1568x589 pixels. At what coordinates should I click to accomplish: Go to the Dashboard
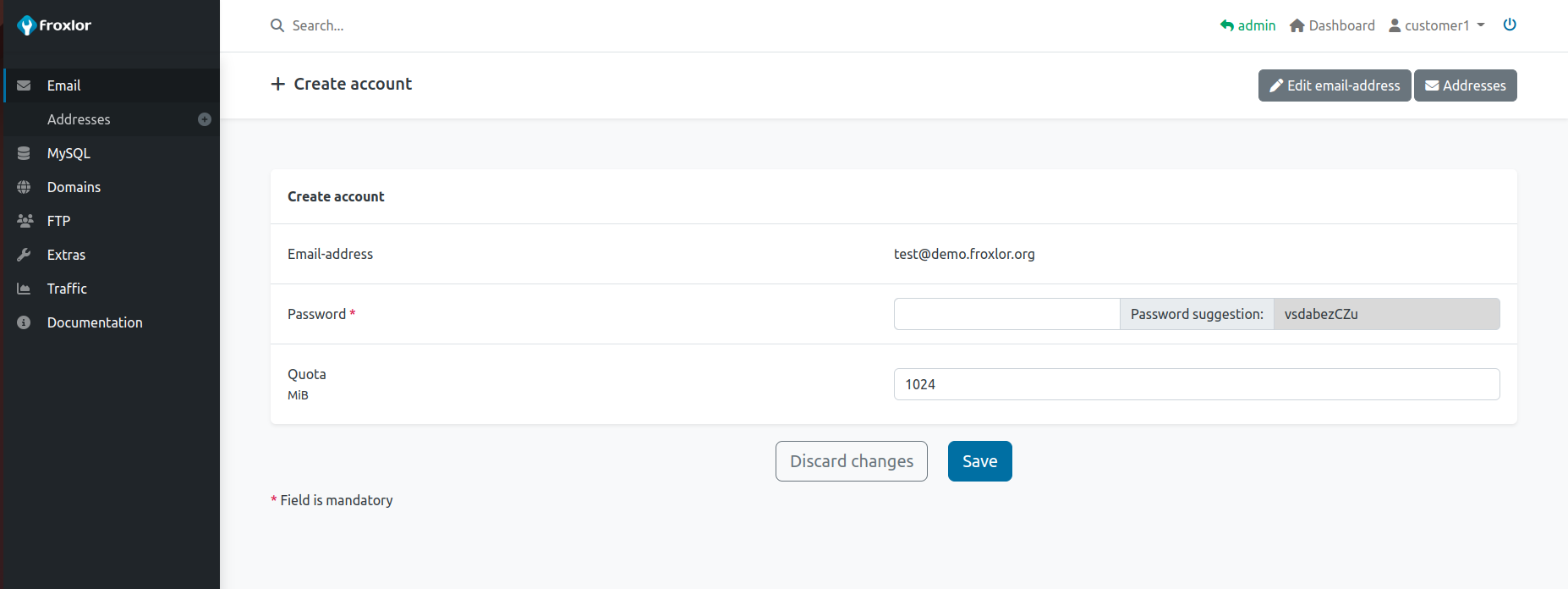pyautogui.click(x=1332, y=25)
